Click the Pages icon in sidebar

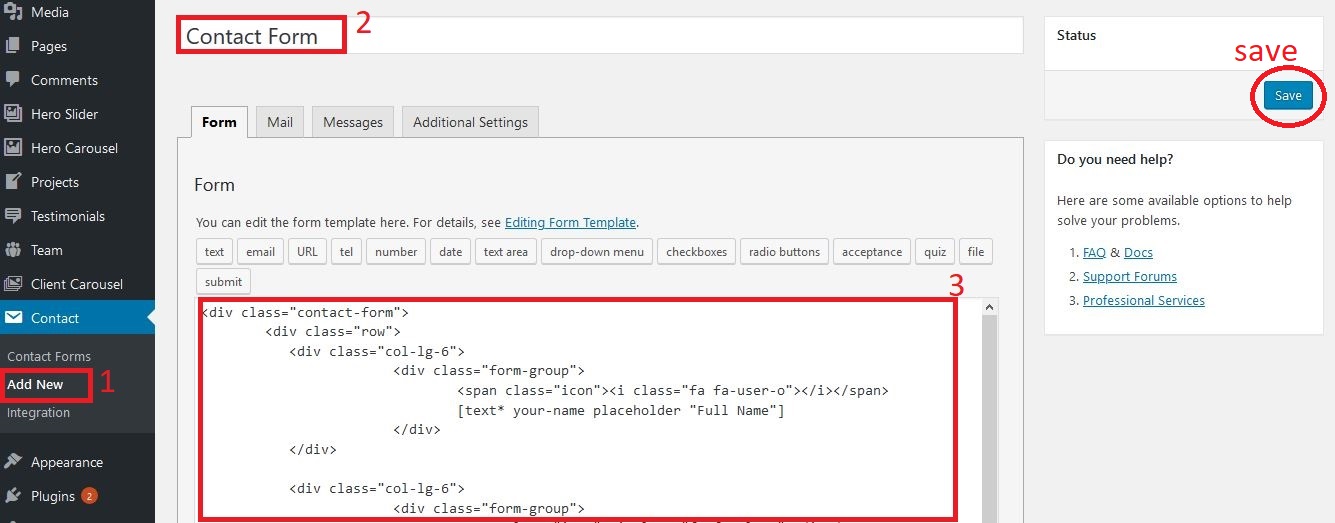coord(14,46)
